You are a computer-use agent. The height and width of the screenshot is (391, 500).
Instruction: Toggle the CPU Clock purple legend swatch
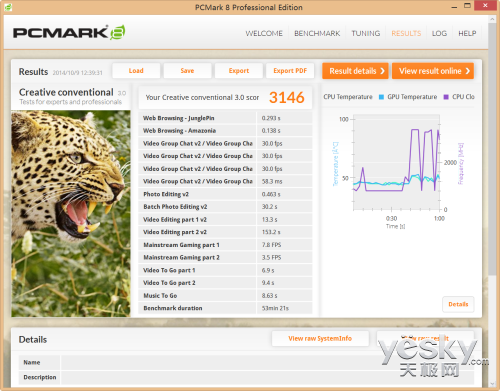446,97
